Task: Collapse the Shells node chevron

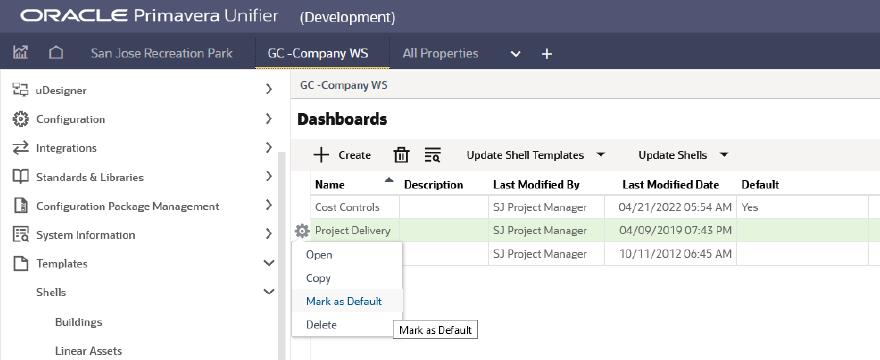Action: (x=269, y=291)
